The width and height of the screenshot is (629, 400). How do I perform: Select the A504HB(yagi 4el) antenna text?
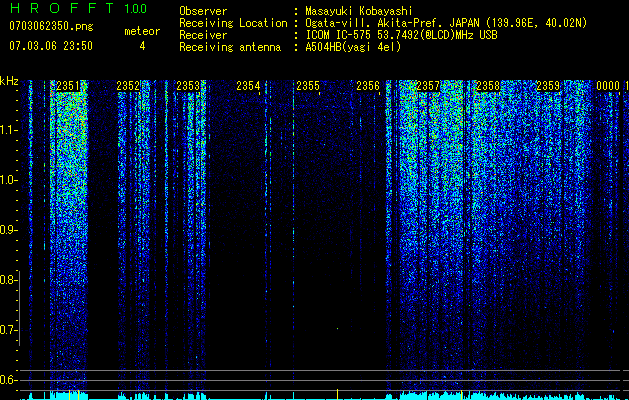click(x=353, y=47)
